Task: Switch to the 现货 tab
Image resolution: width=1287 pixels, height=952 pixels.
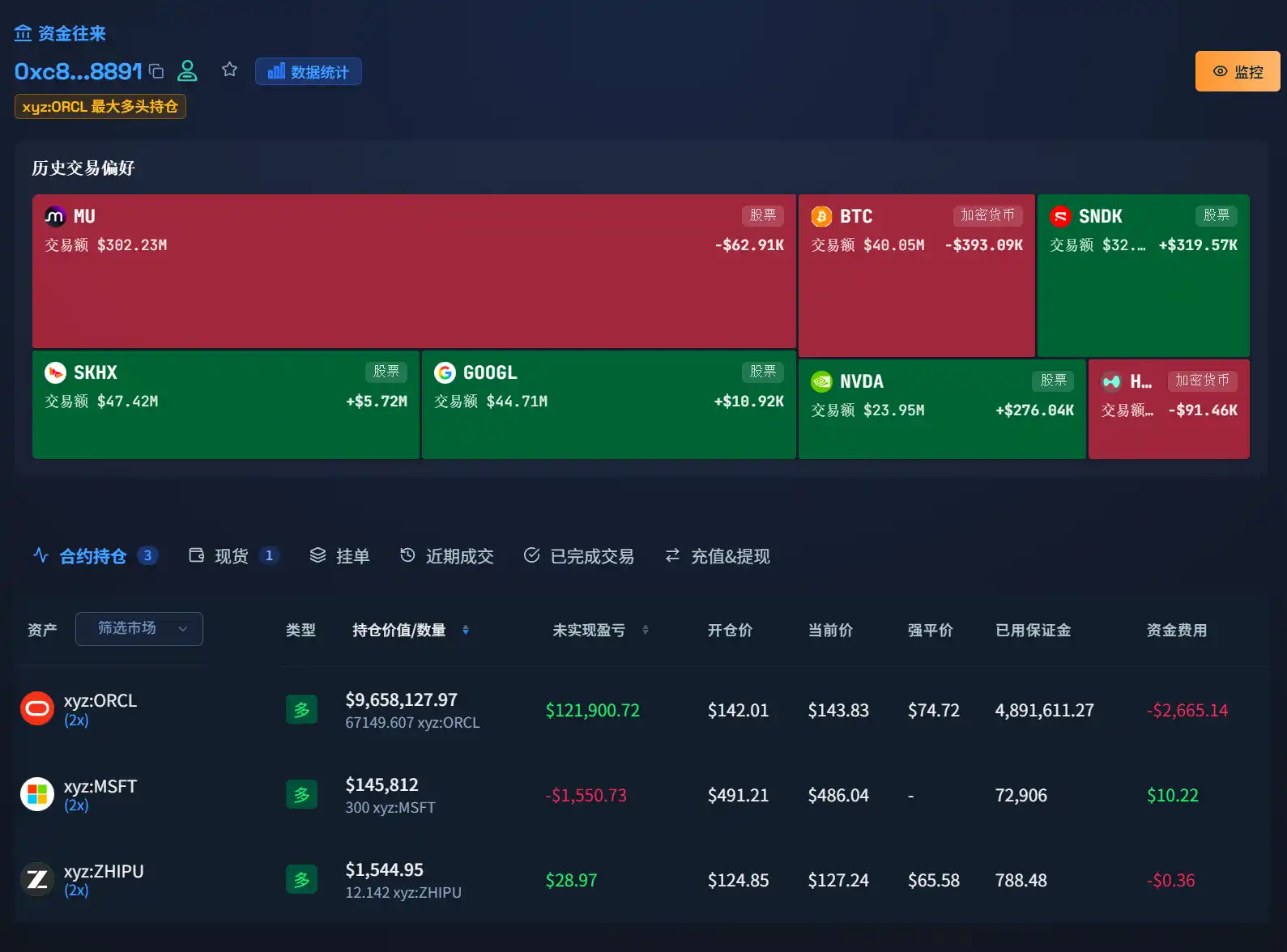Action: click(233, 556)
